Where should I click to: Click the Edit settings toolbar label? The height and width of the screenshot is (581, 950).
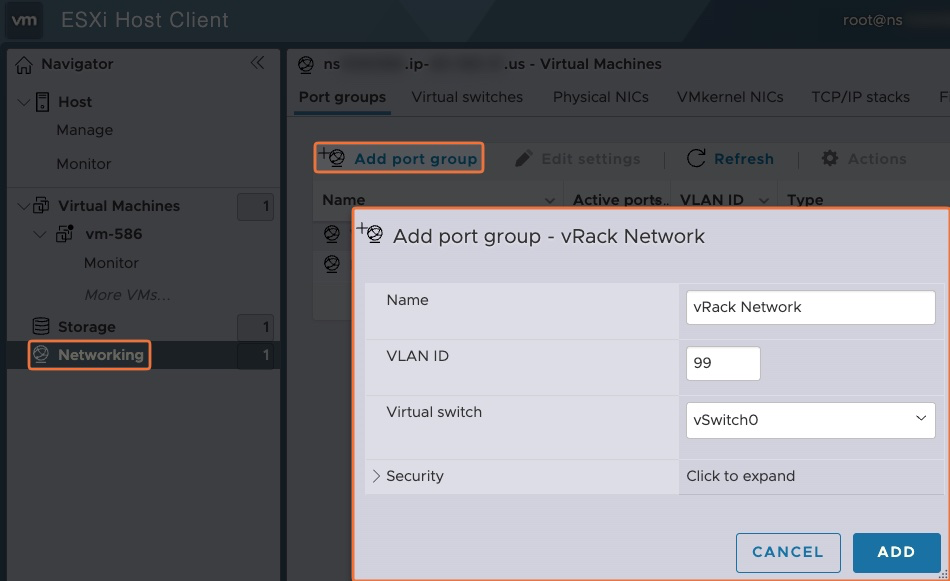coord(591,159)
